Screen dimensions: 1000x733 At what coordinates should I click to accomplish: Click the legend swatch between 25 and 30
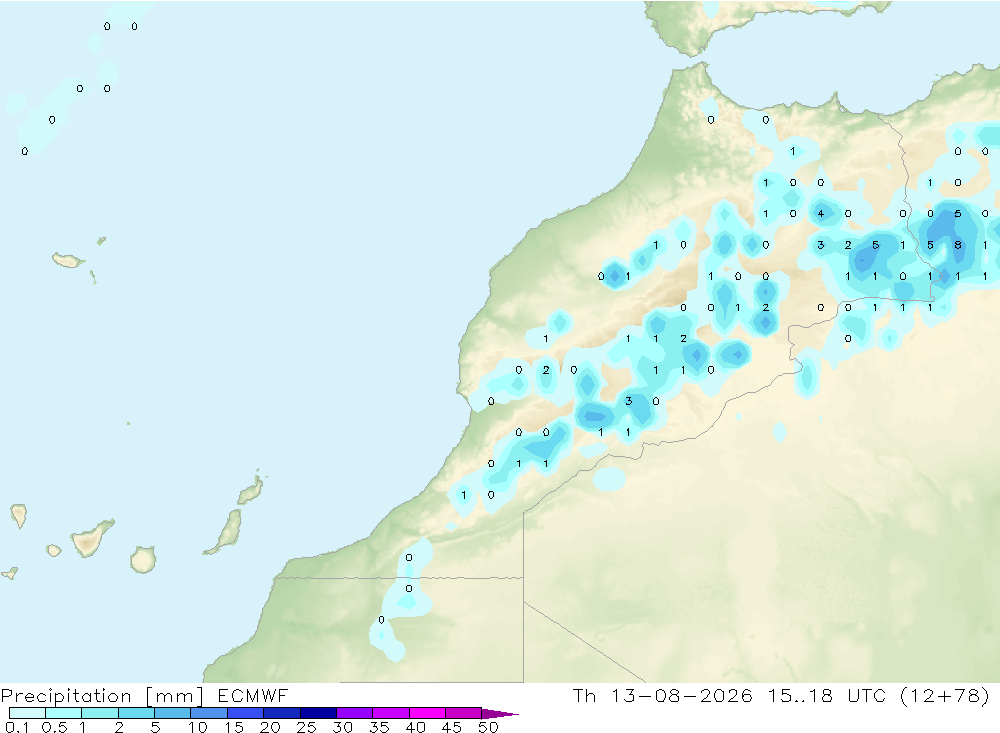tap(318, 713)
